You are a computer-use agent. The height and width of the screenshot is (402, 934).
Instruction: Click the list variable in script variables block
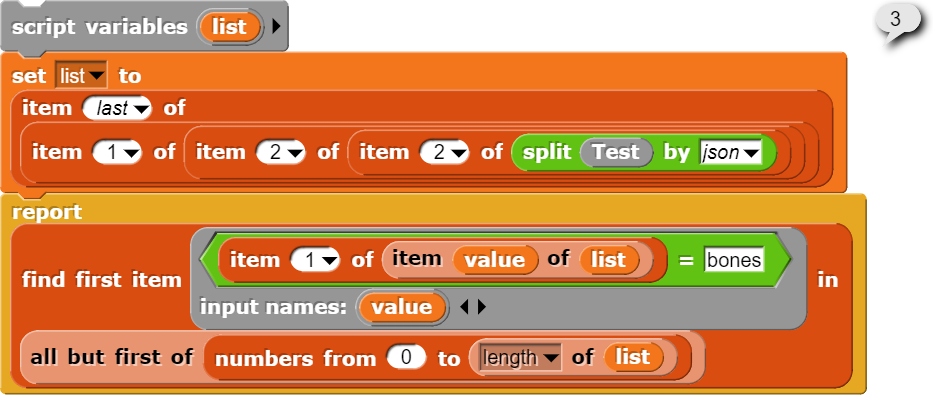tap(229, 27)
